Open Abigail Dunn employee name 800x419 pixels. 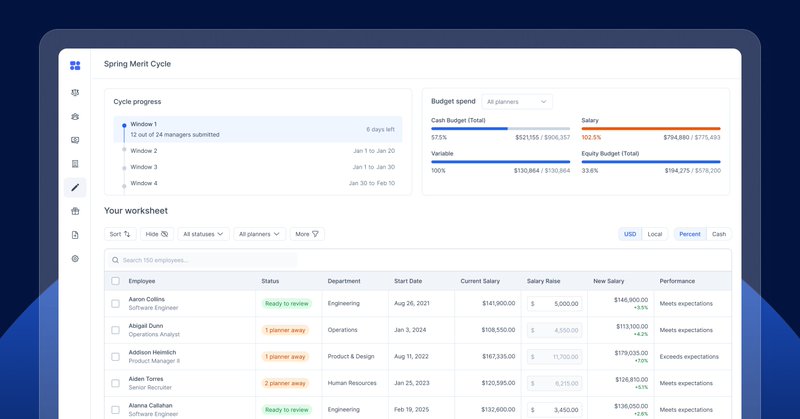pyautogui.click(x=145, y=326)
